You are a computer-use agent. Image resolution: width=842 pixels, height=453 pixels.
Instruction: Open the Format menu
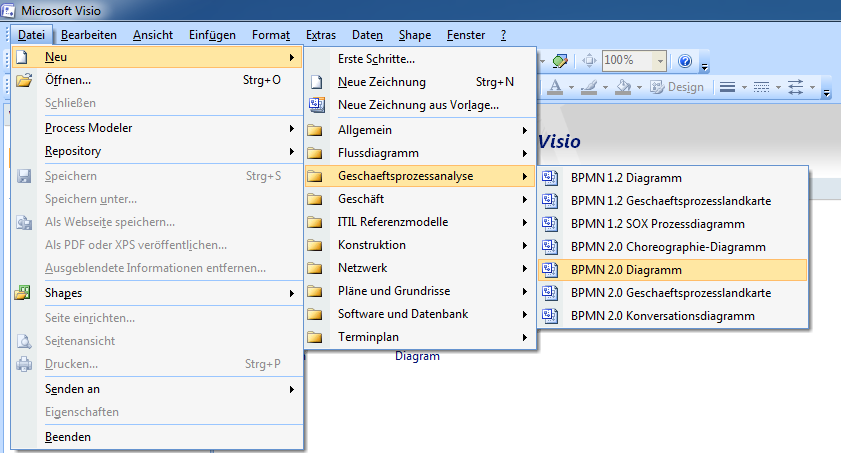(271, 35)
